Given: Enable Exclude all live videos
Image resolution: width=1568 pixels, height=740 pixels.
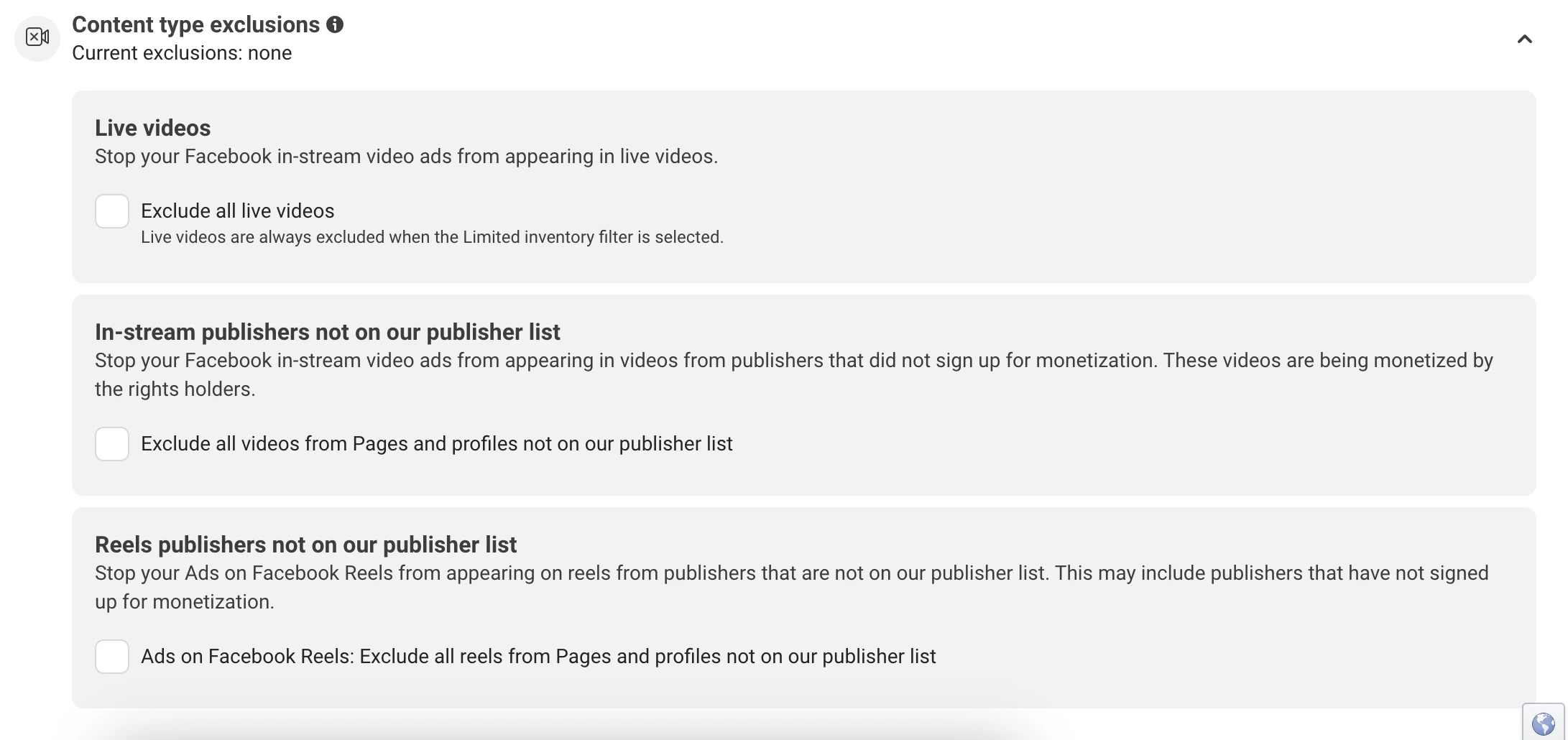Looking at the screenshot, I should point(111,211).
